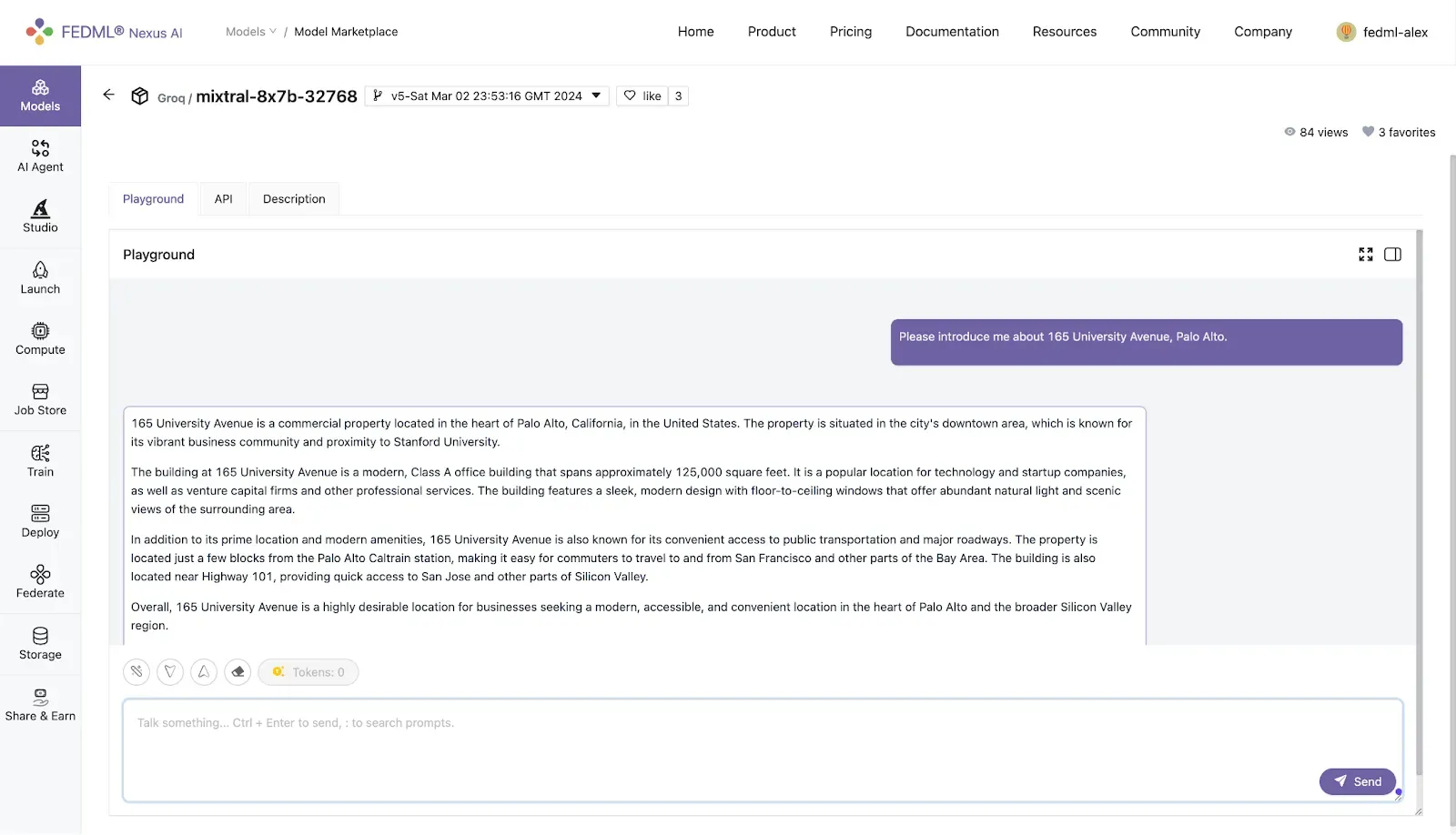Open Share & Earn in the sidebar
The width and height of the screenshot is (1456, 835).
(x=40, y=705)
